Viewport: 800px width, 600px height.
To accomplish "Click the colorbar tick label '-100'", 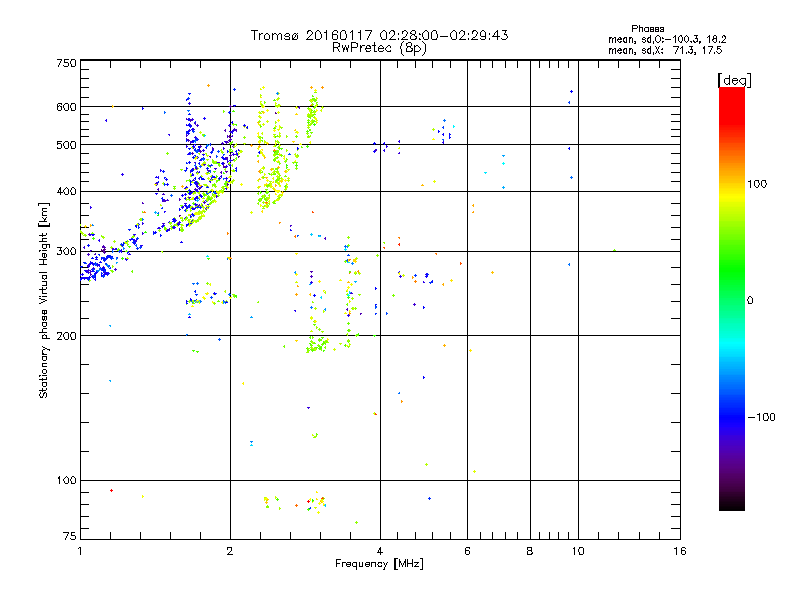I will 761,417.
